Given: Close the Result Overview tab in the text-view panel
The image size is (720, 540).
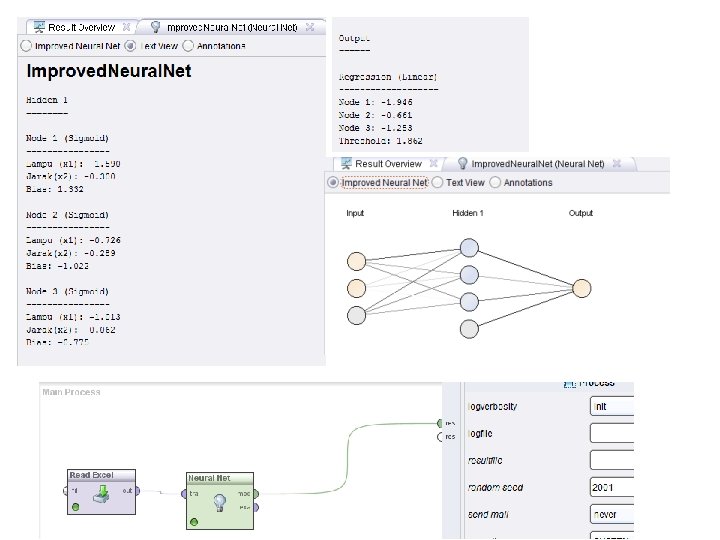Looking at the screenshot, I should point(126,27).
